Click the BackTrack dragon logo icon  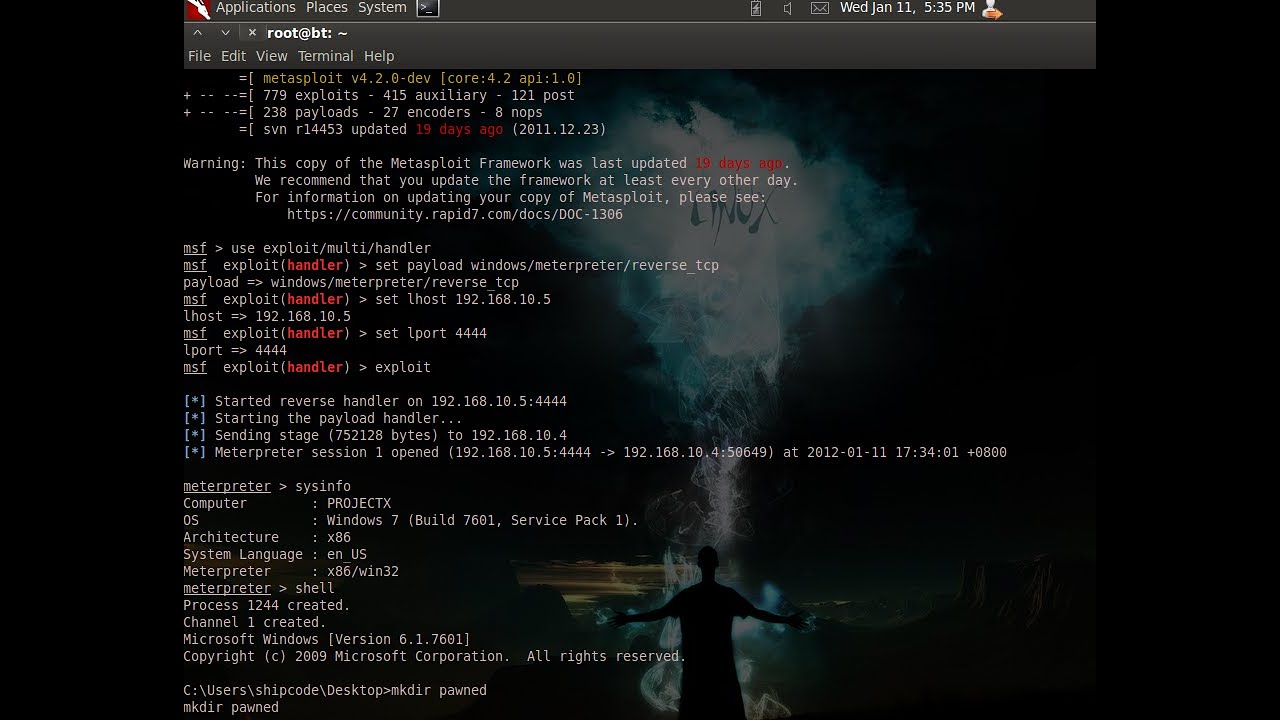[x=199, y=9]
